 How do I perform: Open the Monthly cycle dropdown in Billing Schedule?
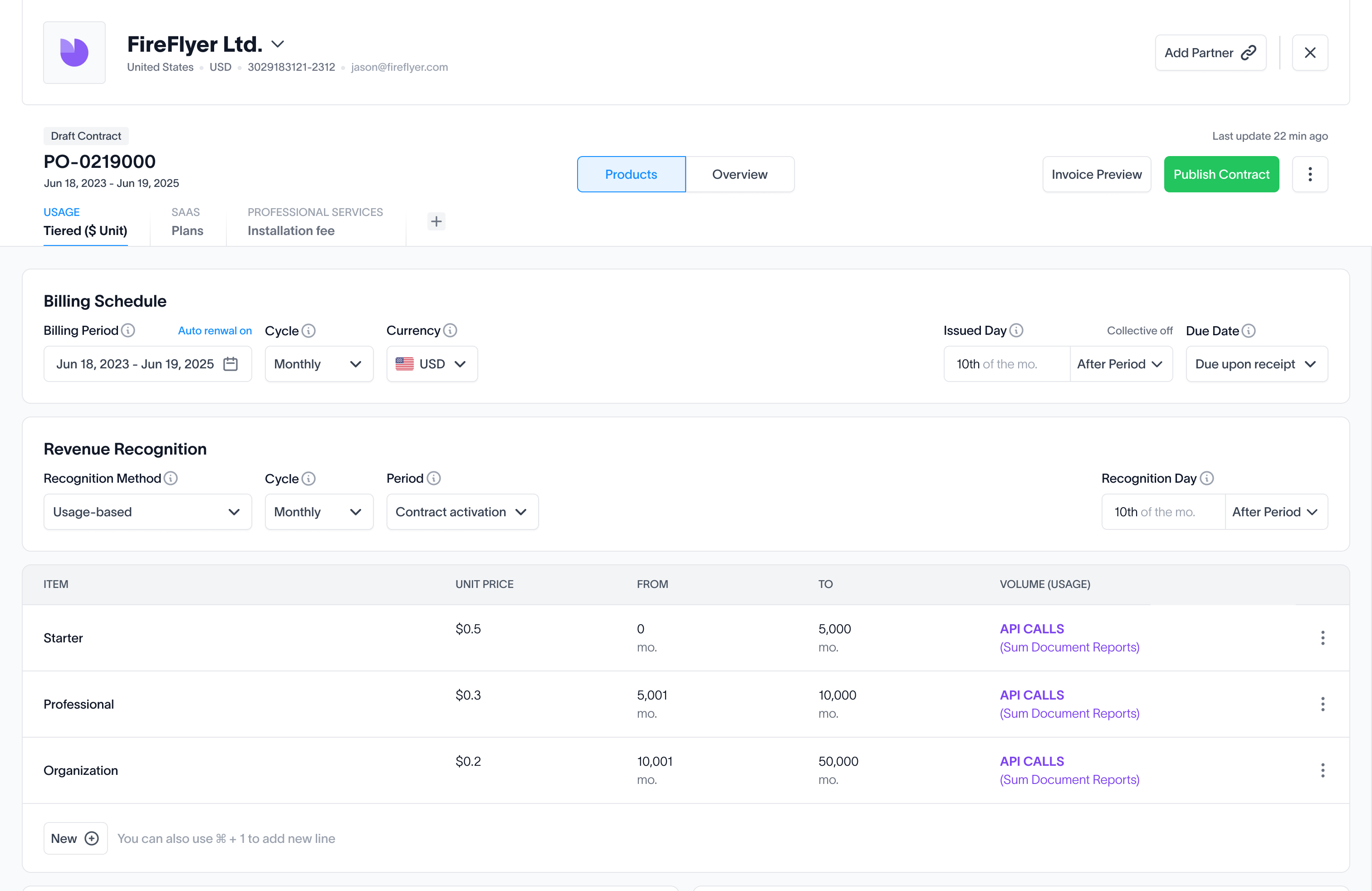(319, 364)
